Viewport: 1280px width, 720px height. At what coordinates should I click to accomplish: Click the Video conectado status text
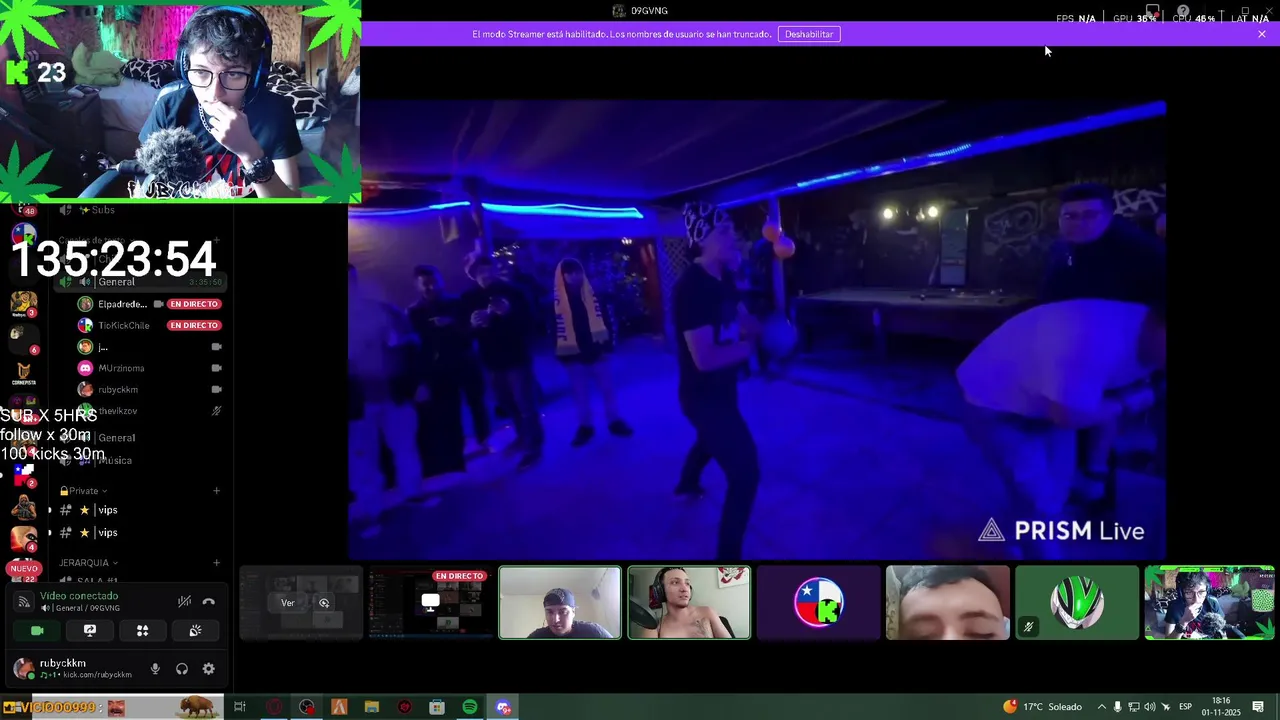pyautogui.click(x=79, y=596)
